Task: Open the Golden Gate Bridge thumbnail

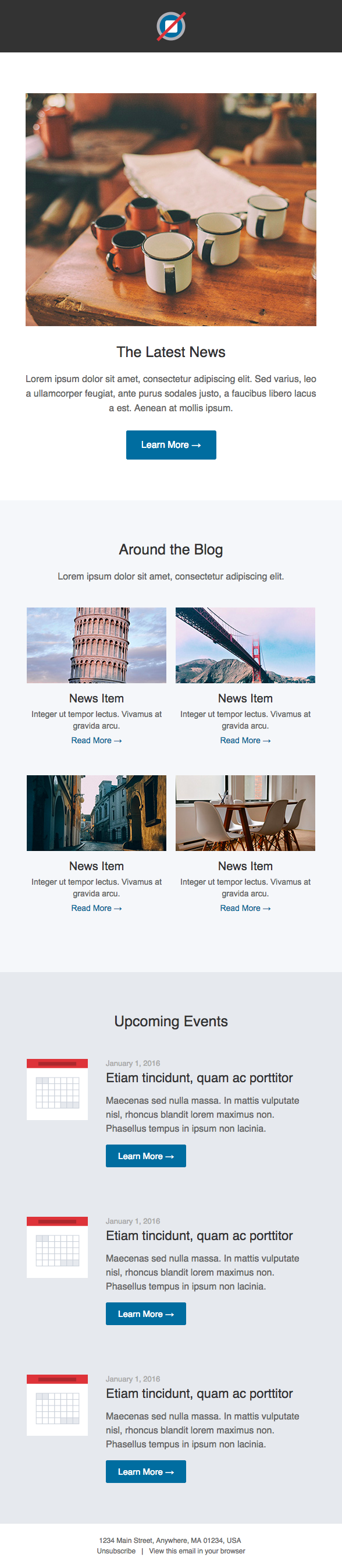Action: tap(245, 645)
